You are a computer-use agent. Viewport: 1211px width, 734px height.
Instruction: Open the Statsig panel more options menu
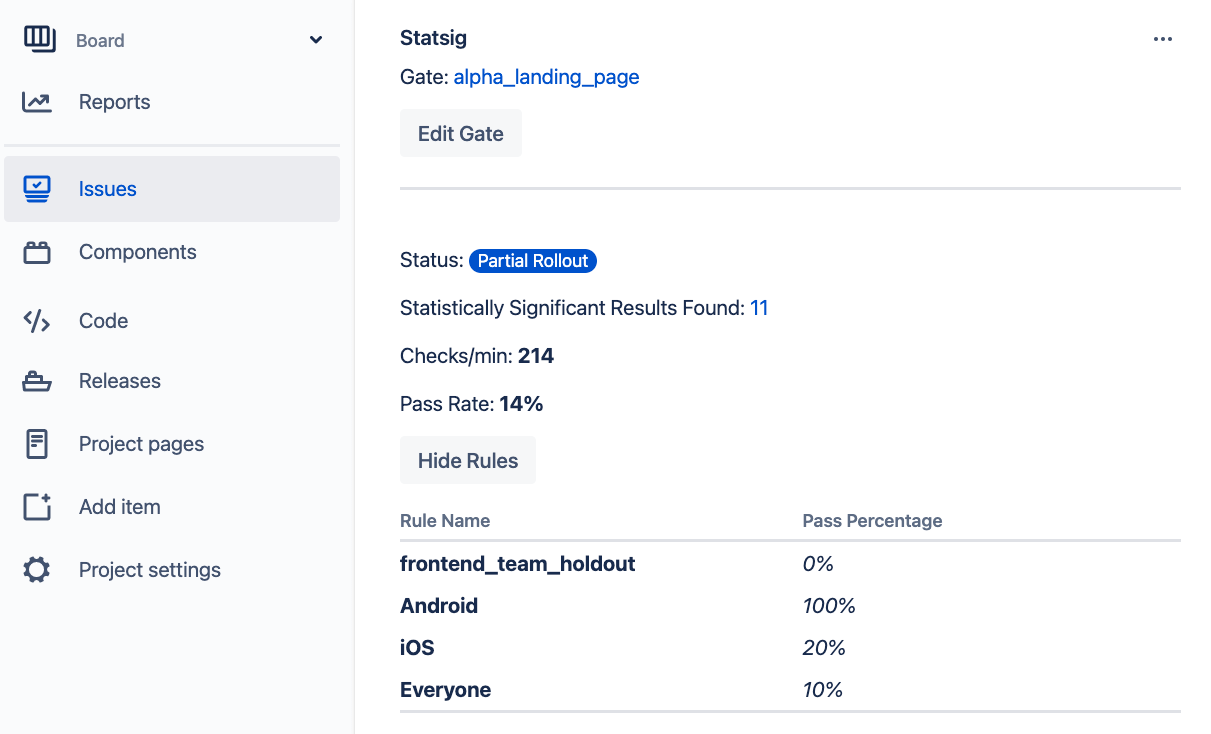coord(1162,39)
